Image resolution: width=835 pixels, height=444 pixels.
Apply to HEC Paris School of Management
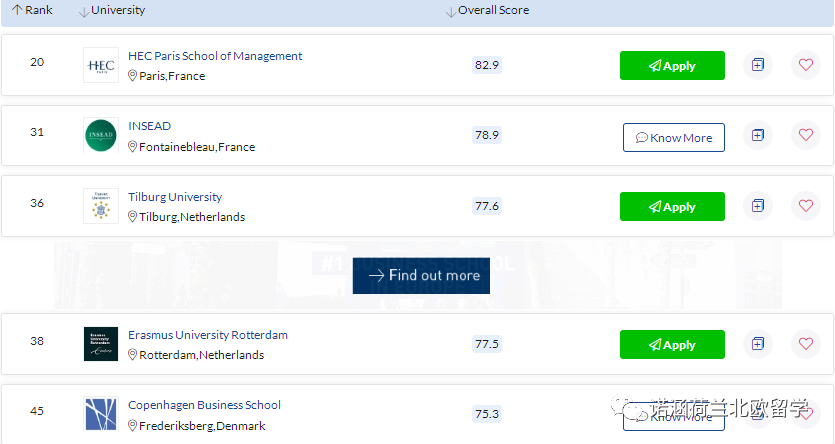[x=672, y=66]
